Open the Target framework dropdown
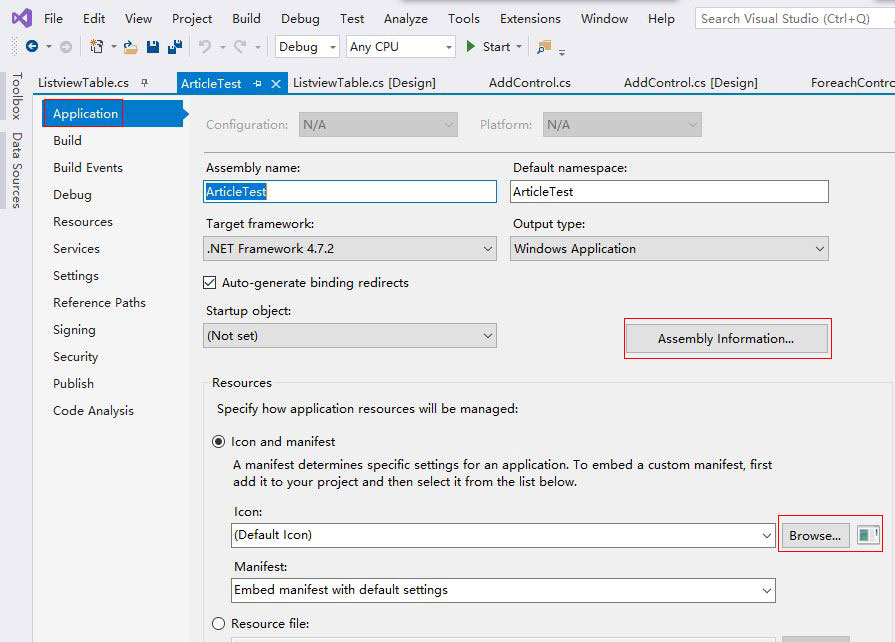 pyautogui.click(x=350, y=249)
